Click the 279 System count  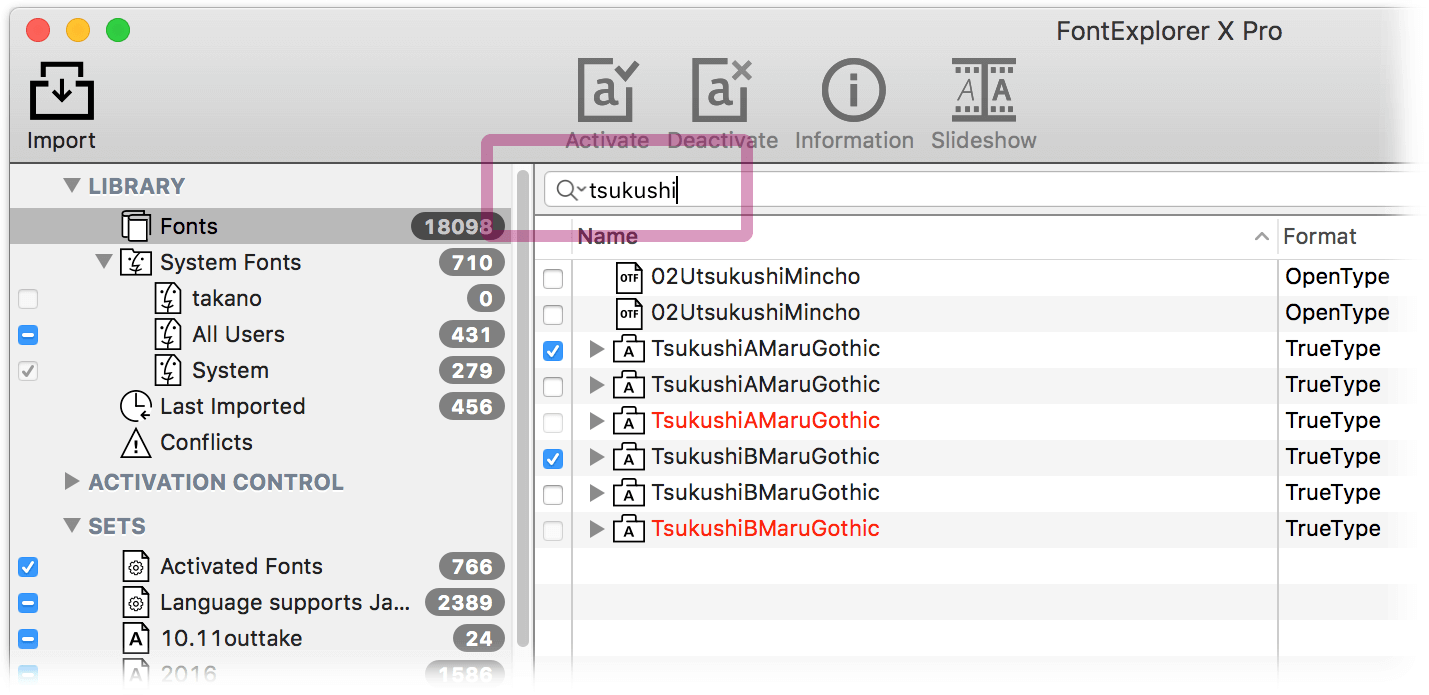pos(472,371)
